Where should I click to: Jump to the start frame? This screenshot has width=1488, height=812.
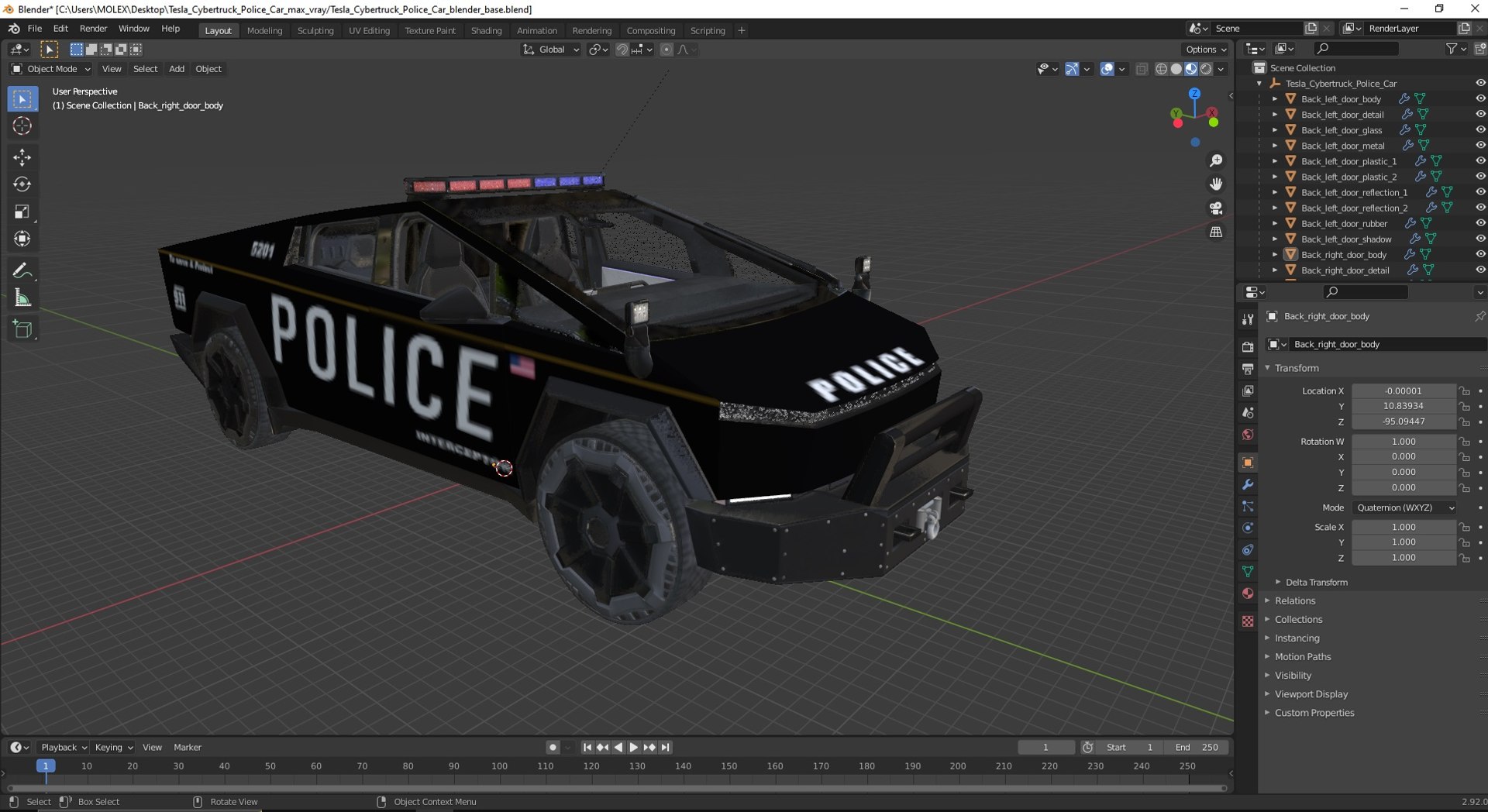point(587,748)
